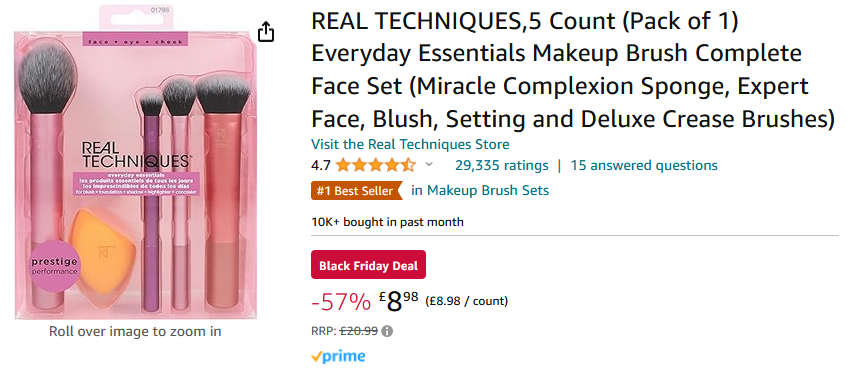This screenshot has width=857, height=372.
Task: Click the #1 Best Seller badge
Action: coord(356,191)
